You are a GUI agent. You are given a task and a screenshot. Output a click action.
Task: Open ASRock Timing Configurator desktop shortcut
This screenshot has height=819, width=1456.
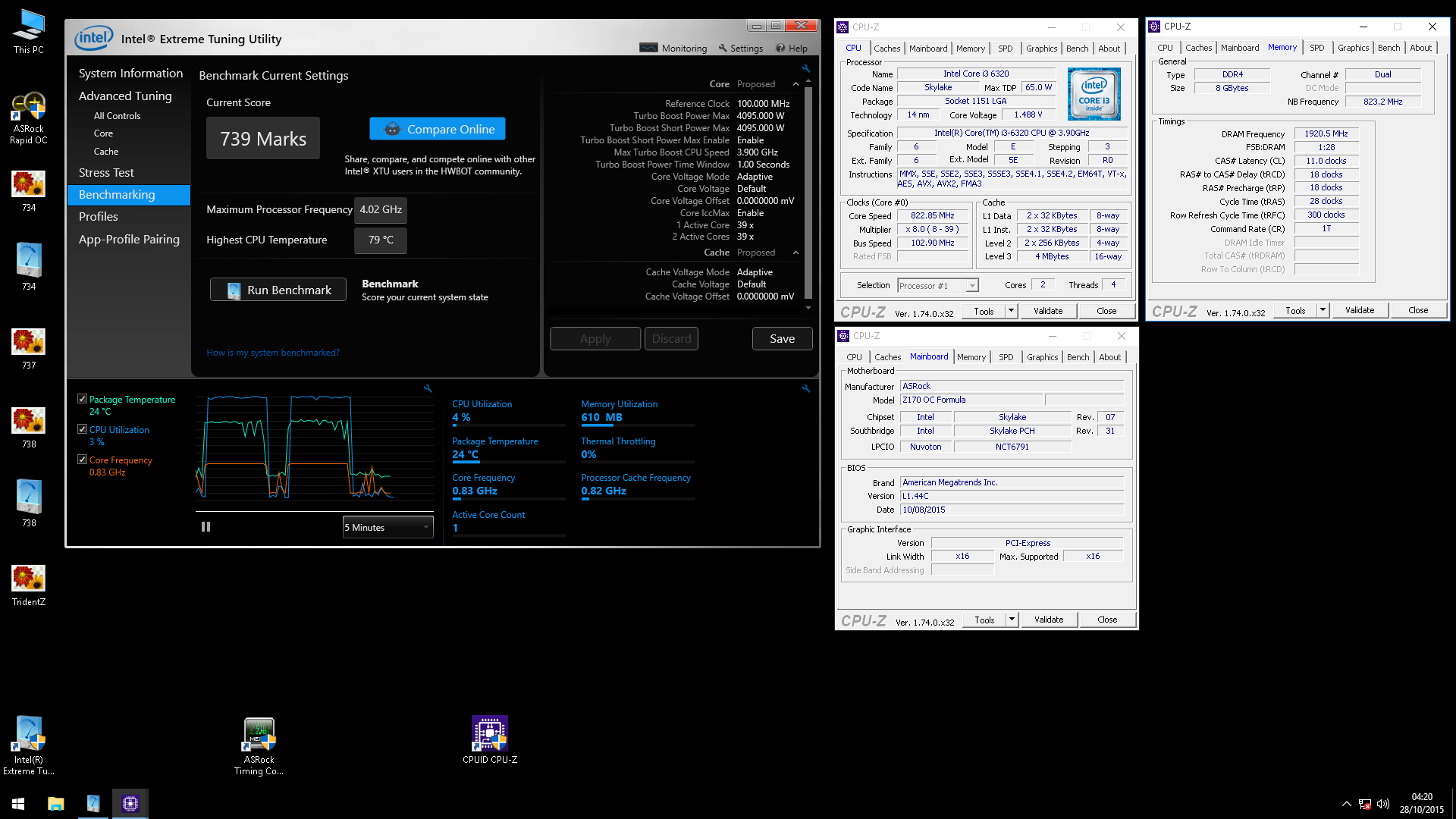point(259,746)
